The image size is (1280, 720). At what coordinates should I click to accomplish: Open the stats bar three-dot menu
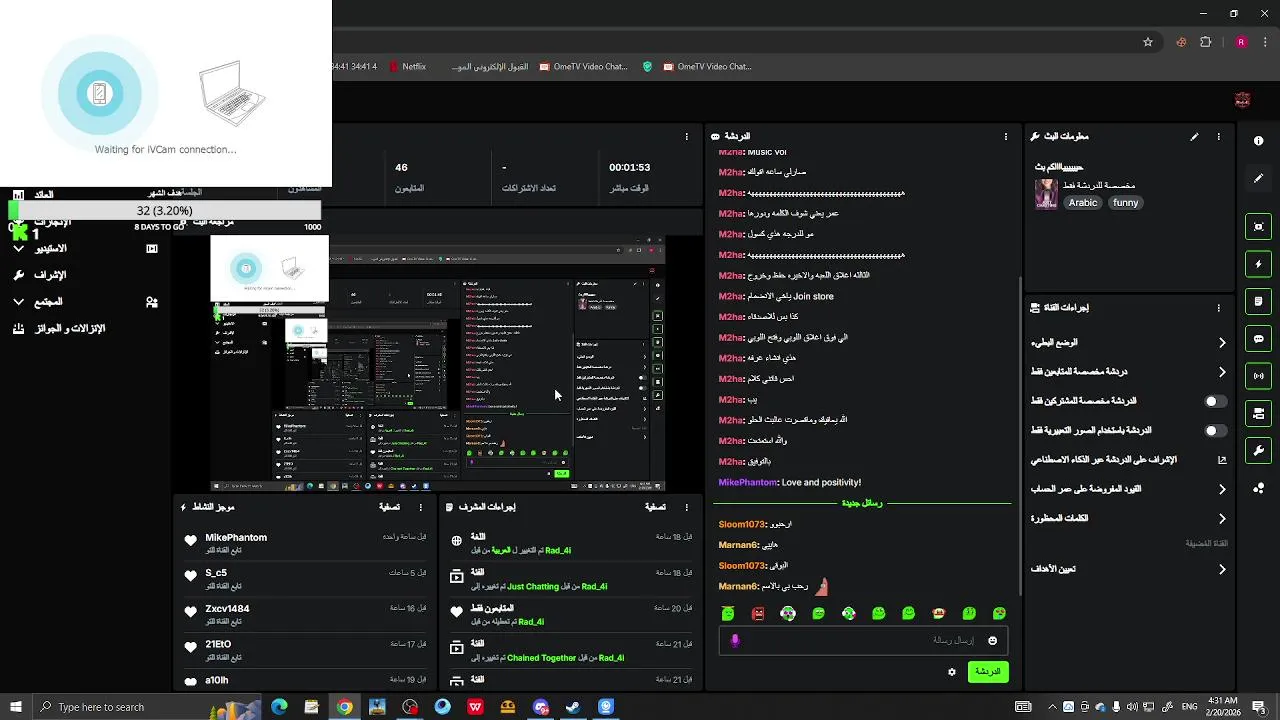pos(686,137)
